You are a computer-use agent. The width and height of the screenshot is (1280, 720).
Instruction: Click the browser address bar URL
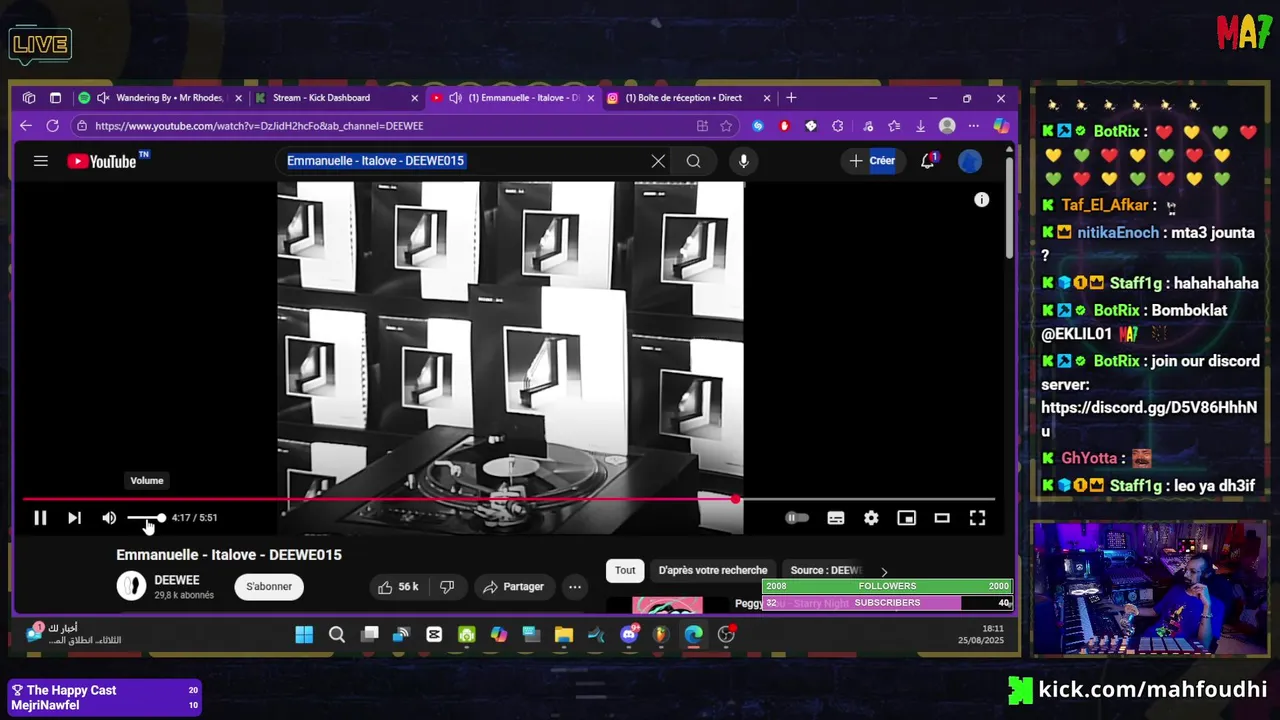(x=259, y=126)
